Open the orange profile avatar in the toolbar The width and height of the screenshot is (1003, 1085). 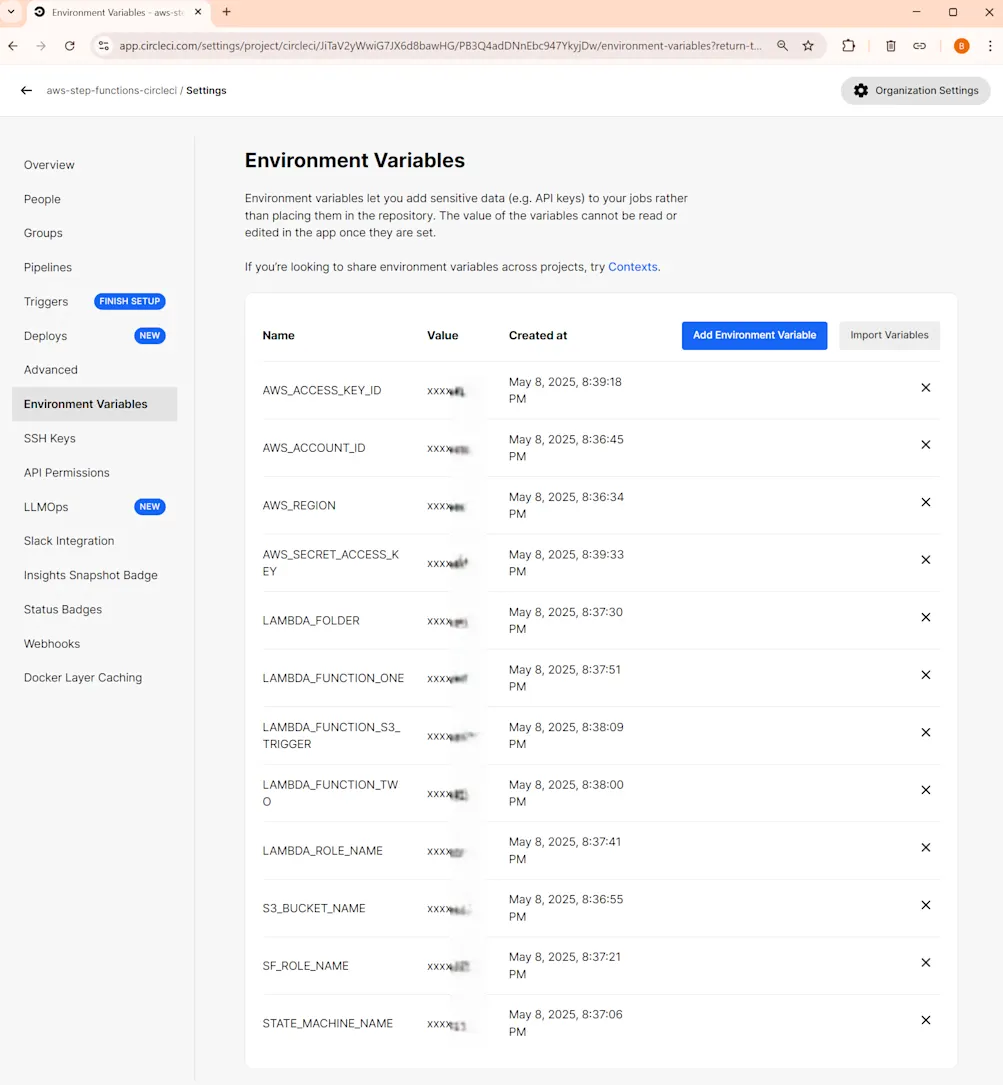pyautogui.click(x=960, y=45)
